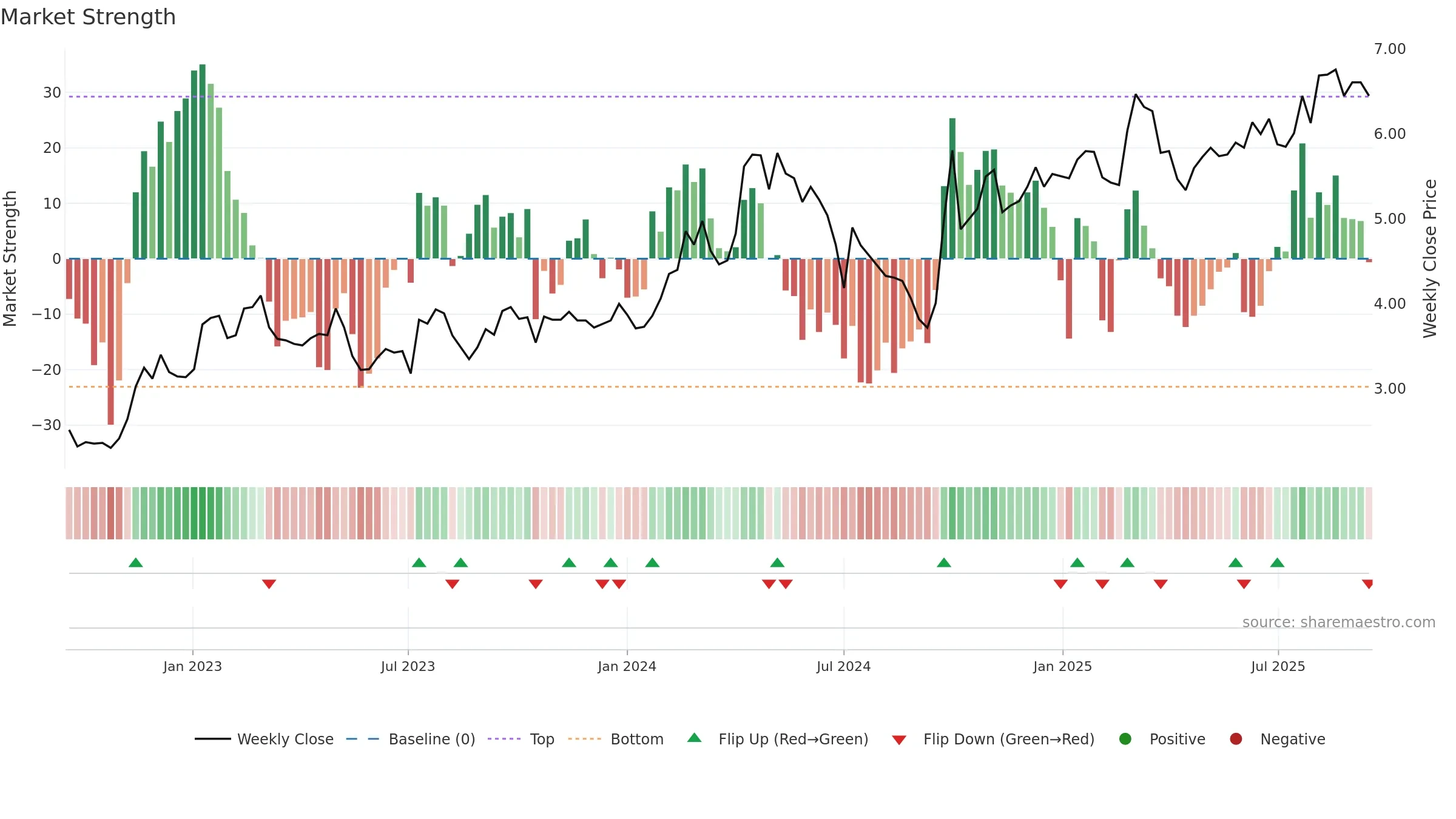Click the source: sharemaestro.com text
This screenshot has height=819, width=1456.
coord(1339,622)
